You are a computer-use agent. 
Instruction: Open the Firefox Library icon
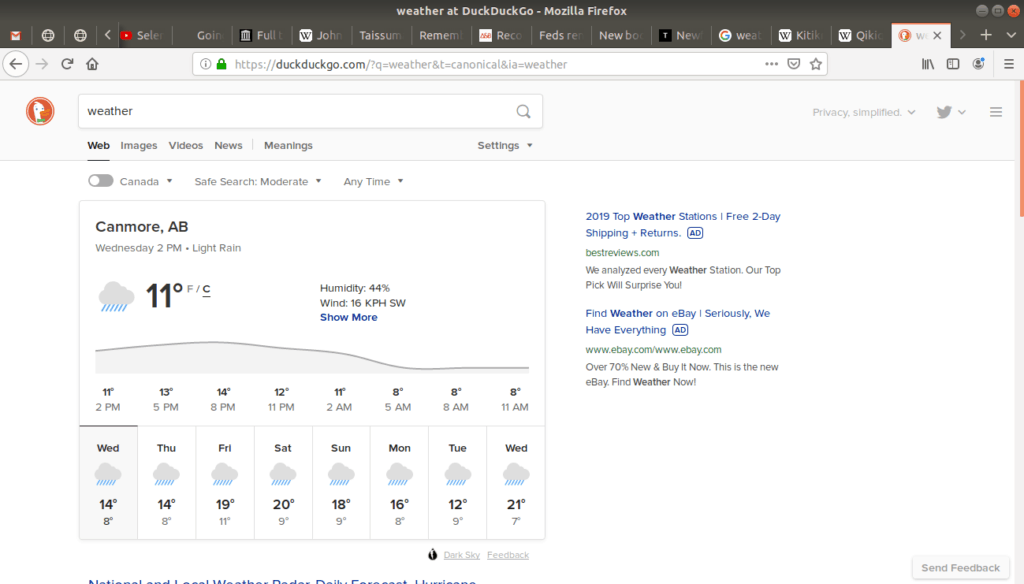click(927, 64)
